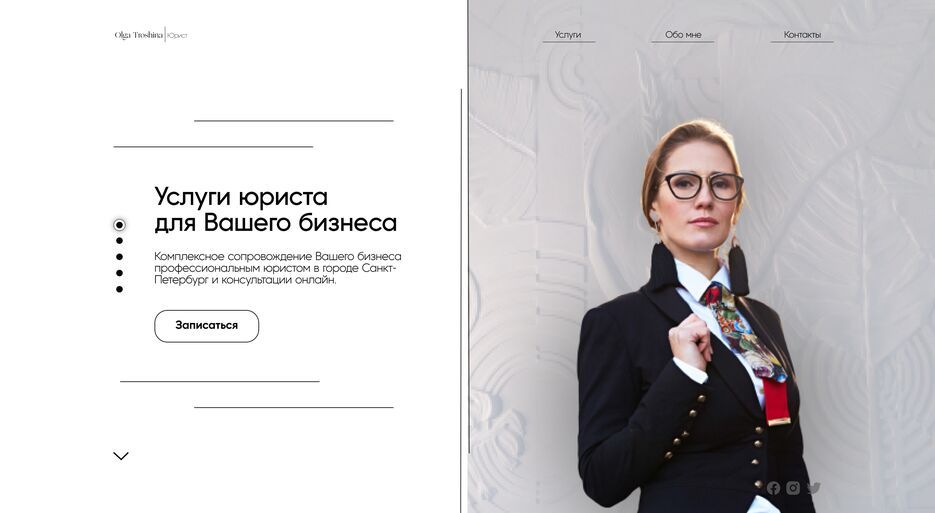The image size is (935, 513).
Task: Open the Обо мне menu item
Action: [683, 35]
